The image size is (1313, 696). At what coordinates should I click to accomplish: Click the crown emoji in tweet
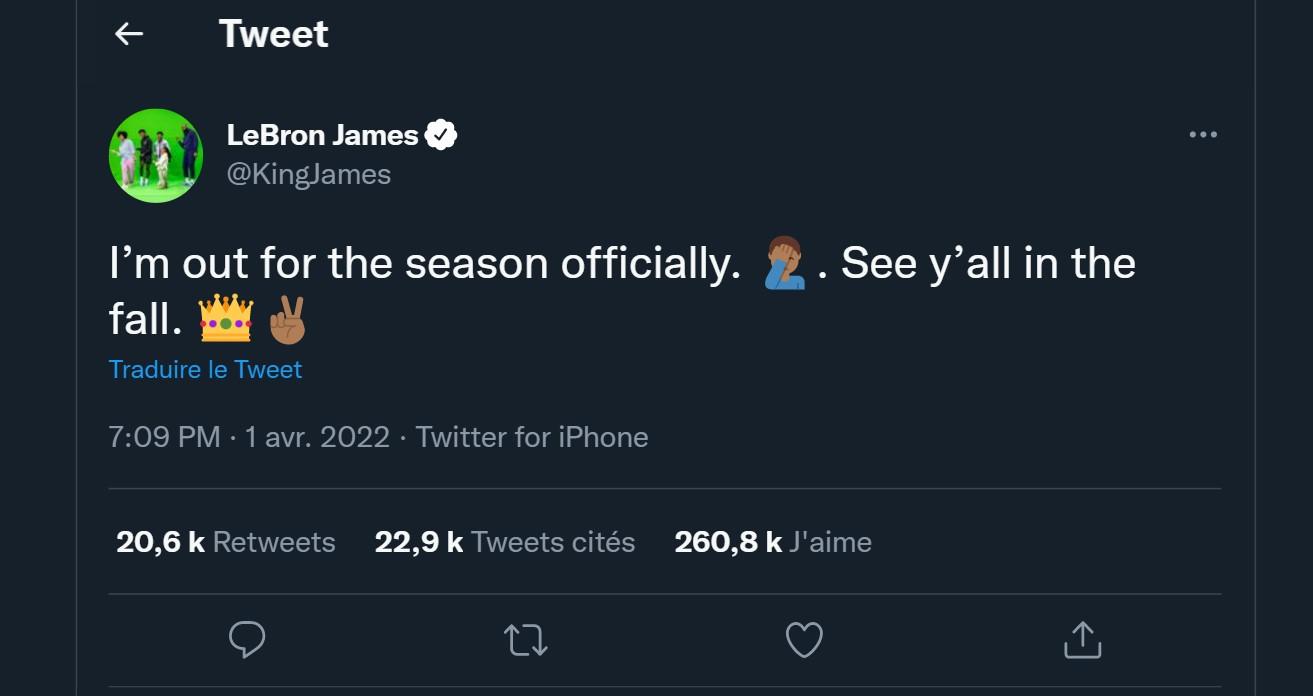point(226,319)
